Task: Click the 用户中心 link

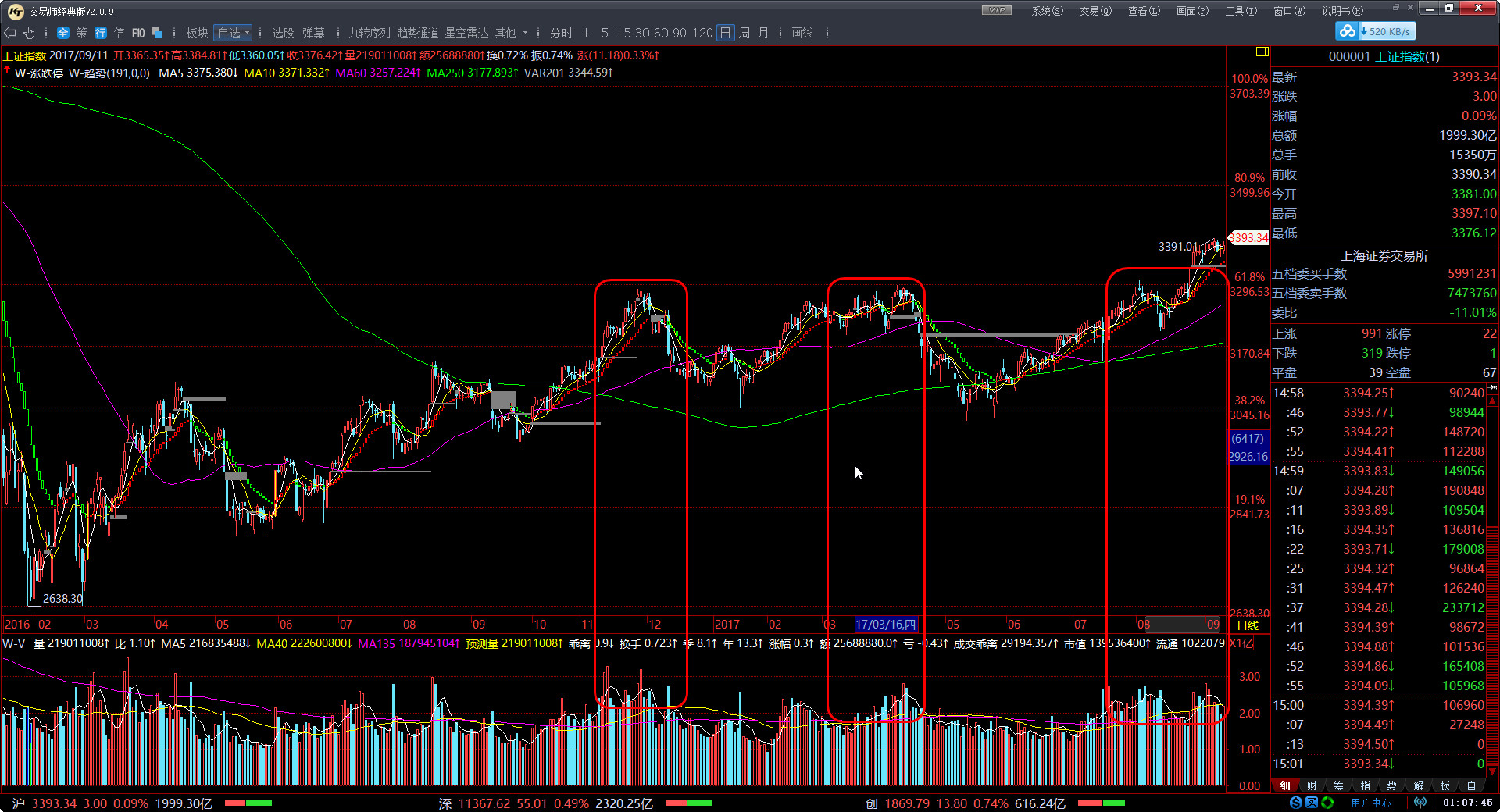Action: [x=1370, y=803]
